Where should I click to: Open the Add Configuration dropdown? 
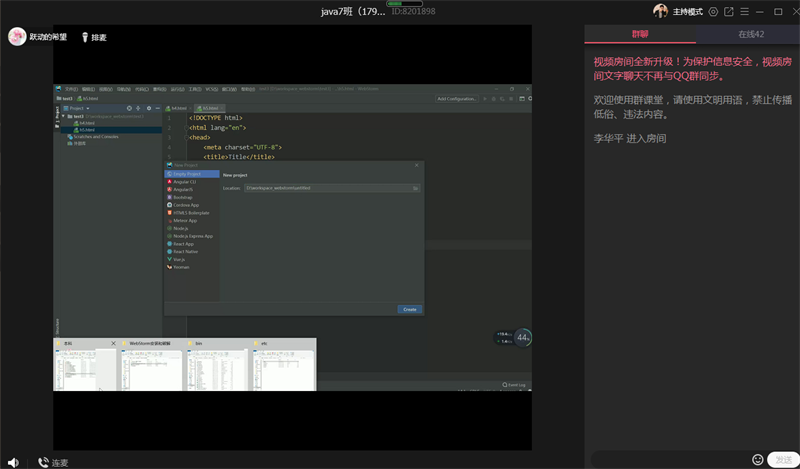pos(457,98)
